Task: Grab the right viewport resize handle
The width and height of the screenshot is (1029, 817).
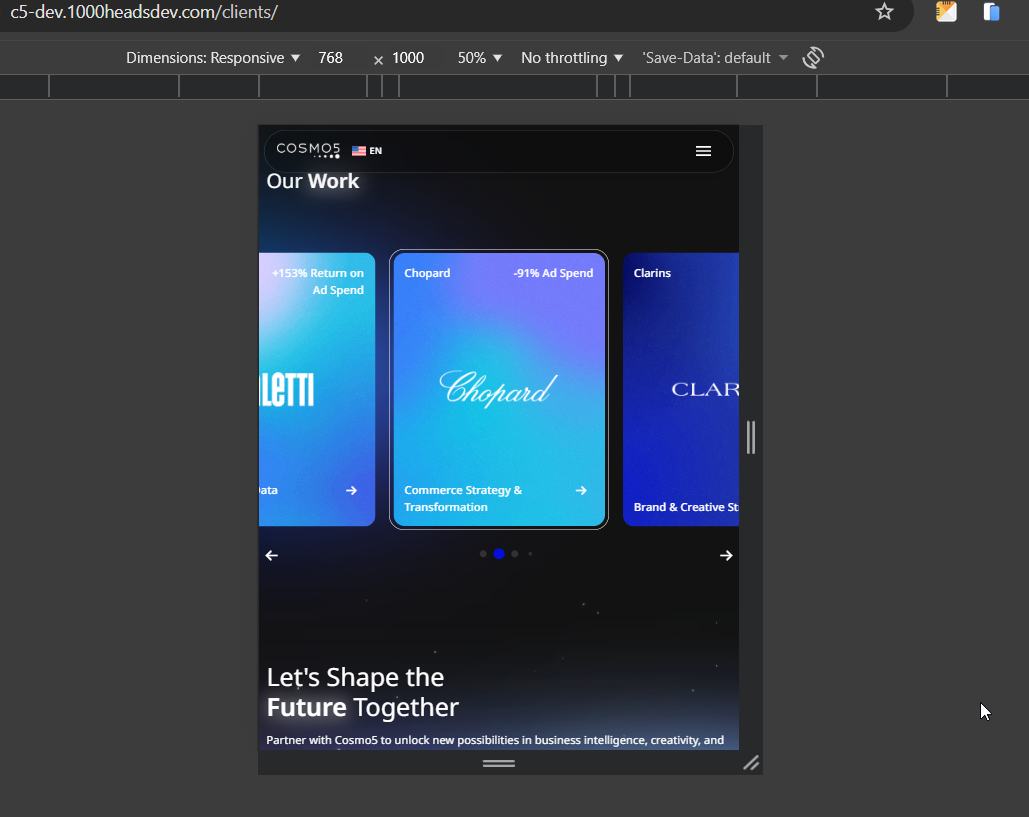Action: click(x=751, y=437)
